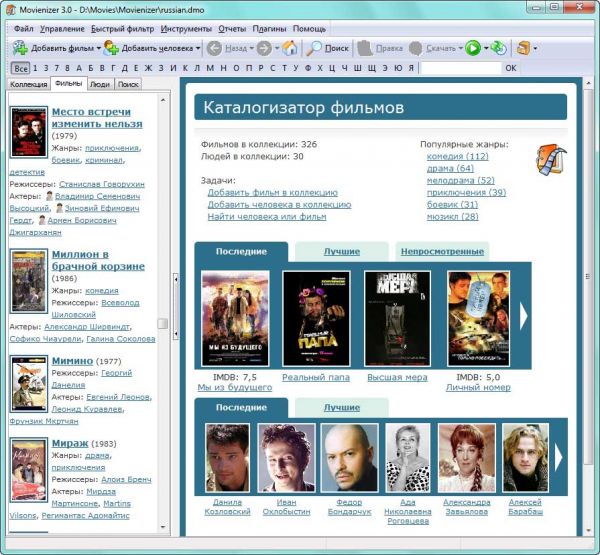The width and height of the screenshot is (600, 555).
Task: Click the orange catalog book toolbar icon
Action: coord(523,48)
